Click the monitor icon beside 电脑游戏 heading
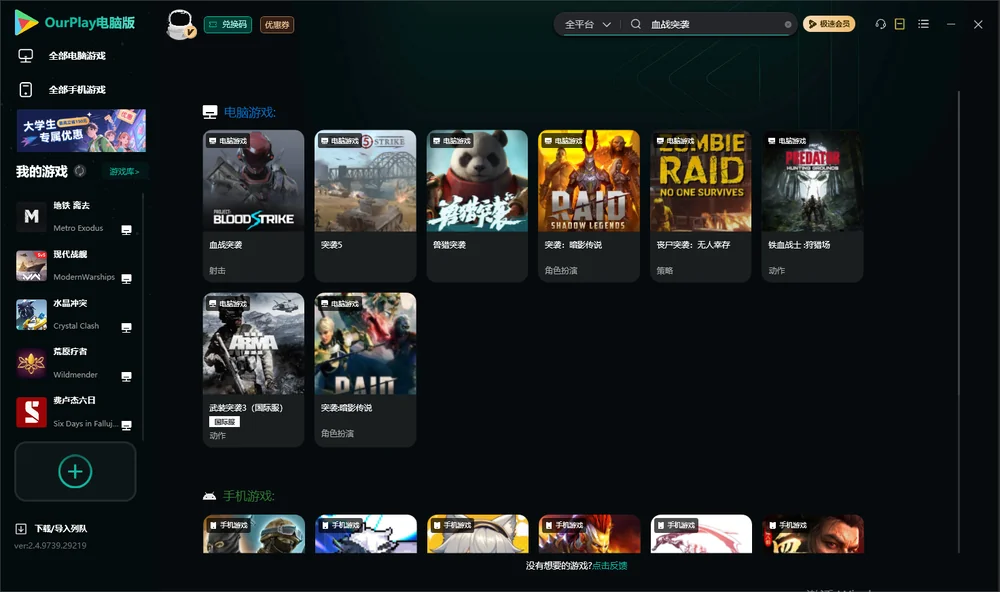 [210, 112]
